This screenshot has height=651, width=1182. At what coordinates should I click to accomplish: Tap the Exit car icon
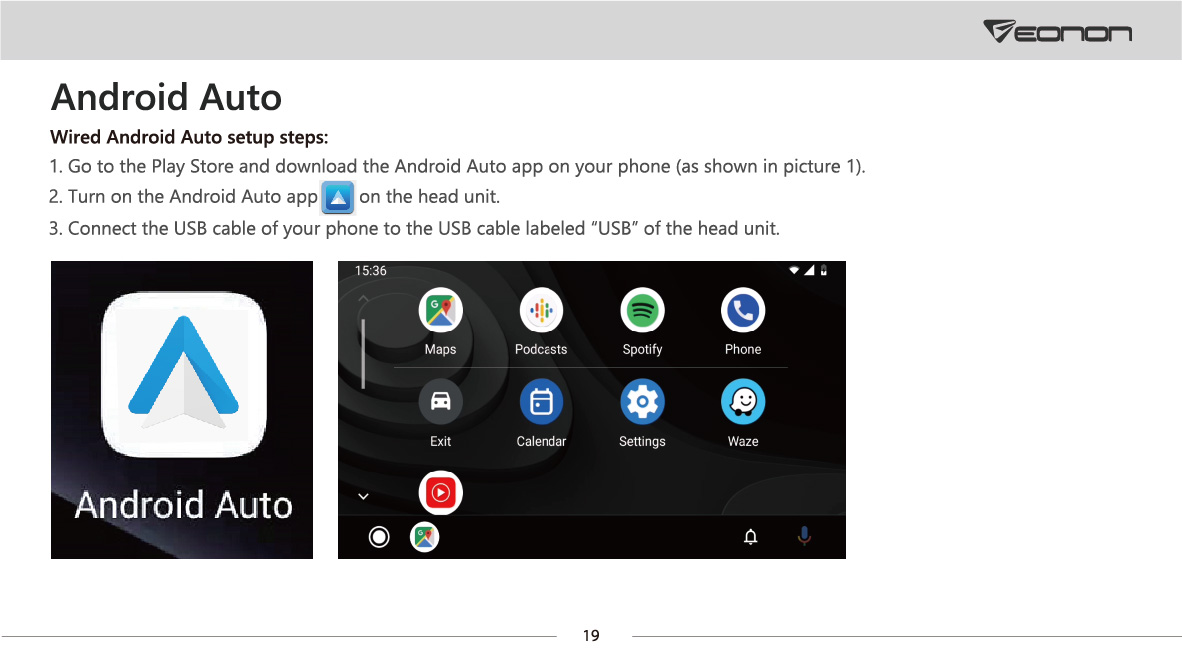(440, 402)
